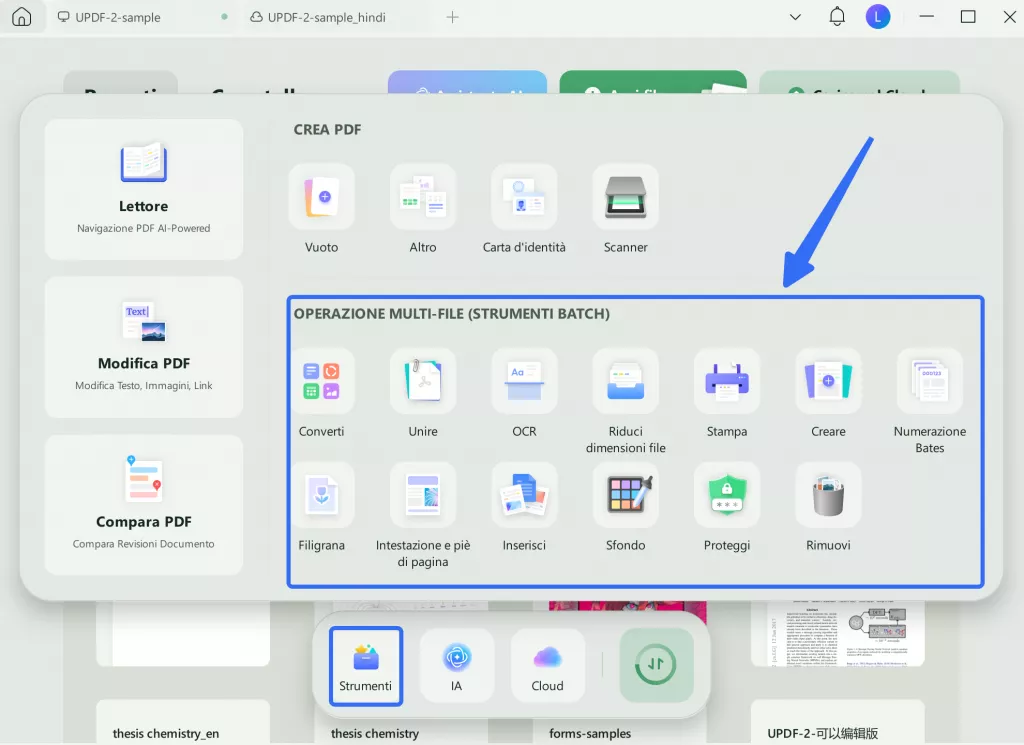Viewport: 1024px width, 745px height.
Task: Open Riduci dimensioni file tool
Action: point(626,402)
